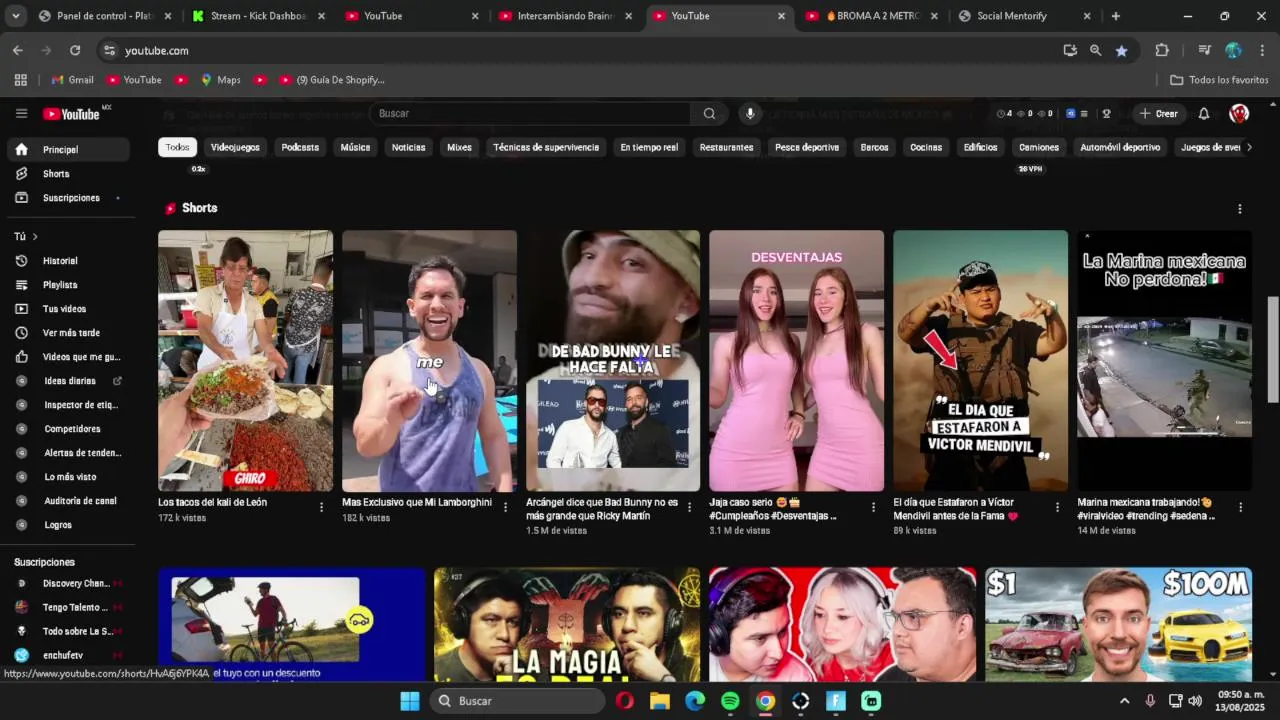The width and height of the screenshot is (1280, 720).
Task: Open Auditoría de canal in the sidebar
Action: tap(66, 501)
